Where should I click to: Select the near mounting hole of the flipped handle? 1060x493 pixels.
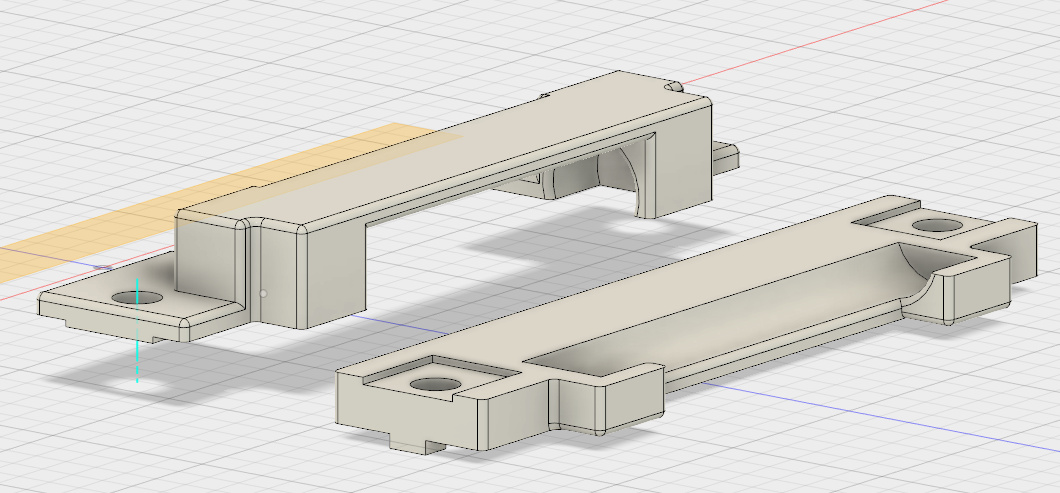click(435, 385)
